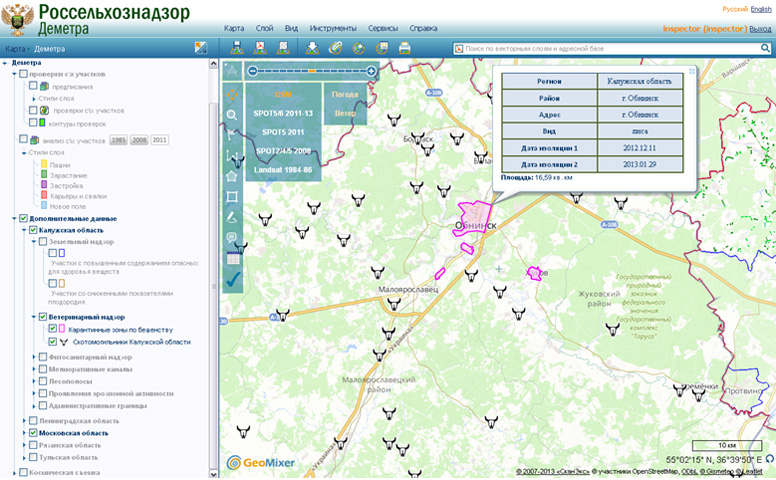Open the Слой menu
Viewport: 776px width, 480px height.
pyautogui.click(x=264, y=29)
